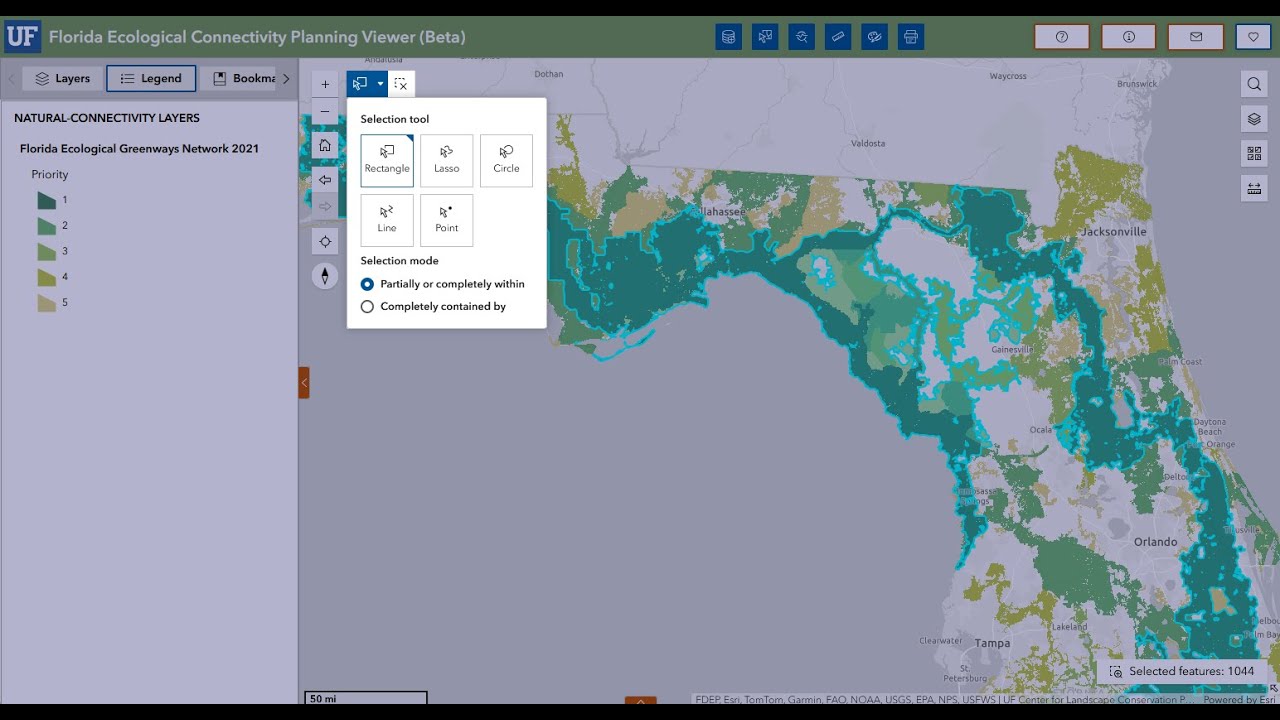
Task: Expand the bottom attribute table handle
Action: [641, 701]
